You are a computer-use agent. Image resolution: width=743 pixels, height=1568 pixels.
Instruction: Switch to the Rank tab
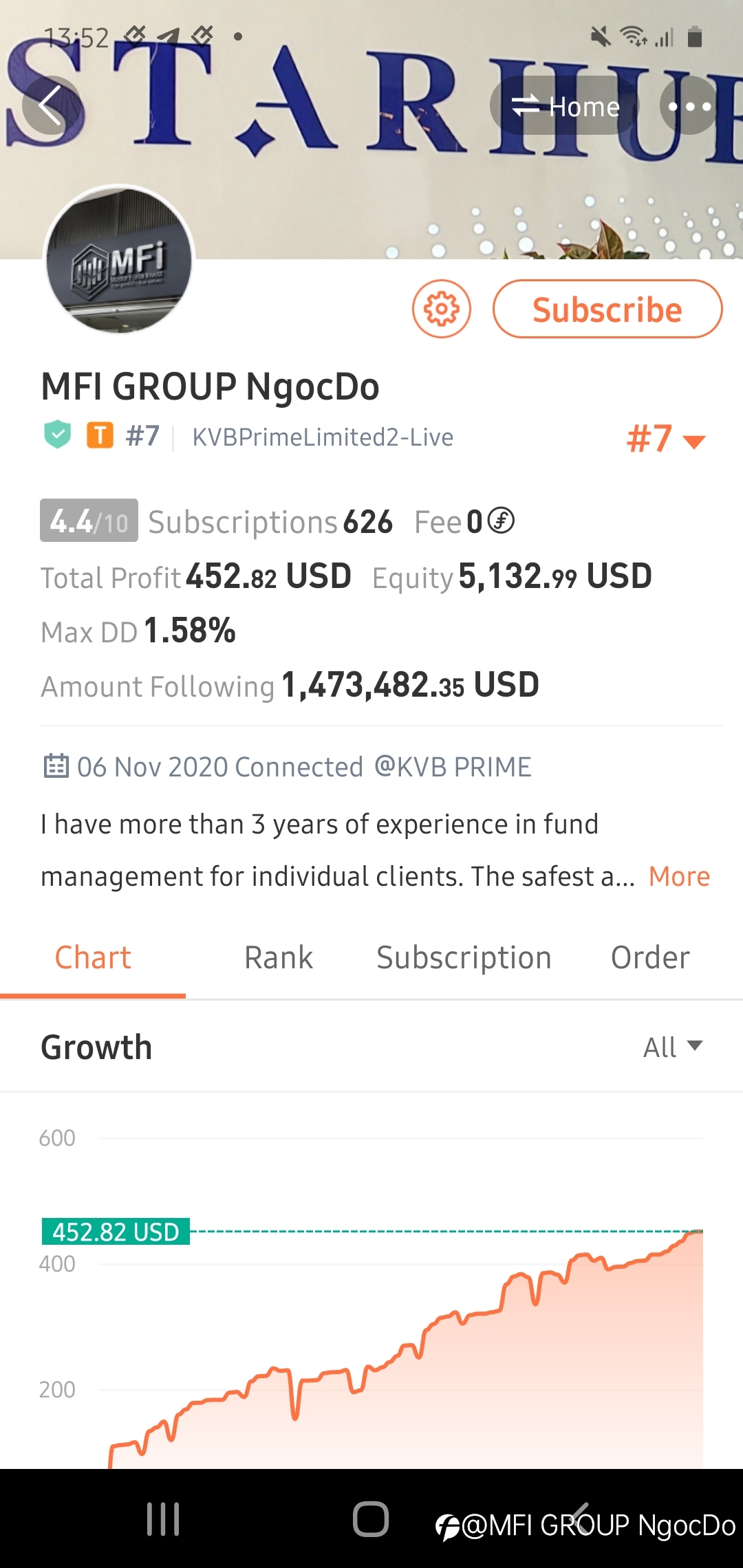point(279,957)
